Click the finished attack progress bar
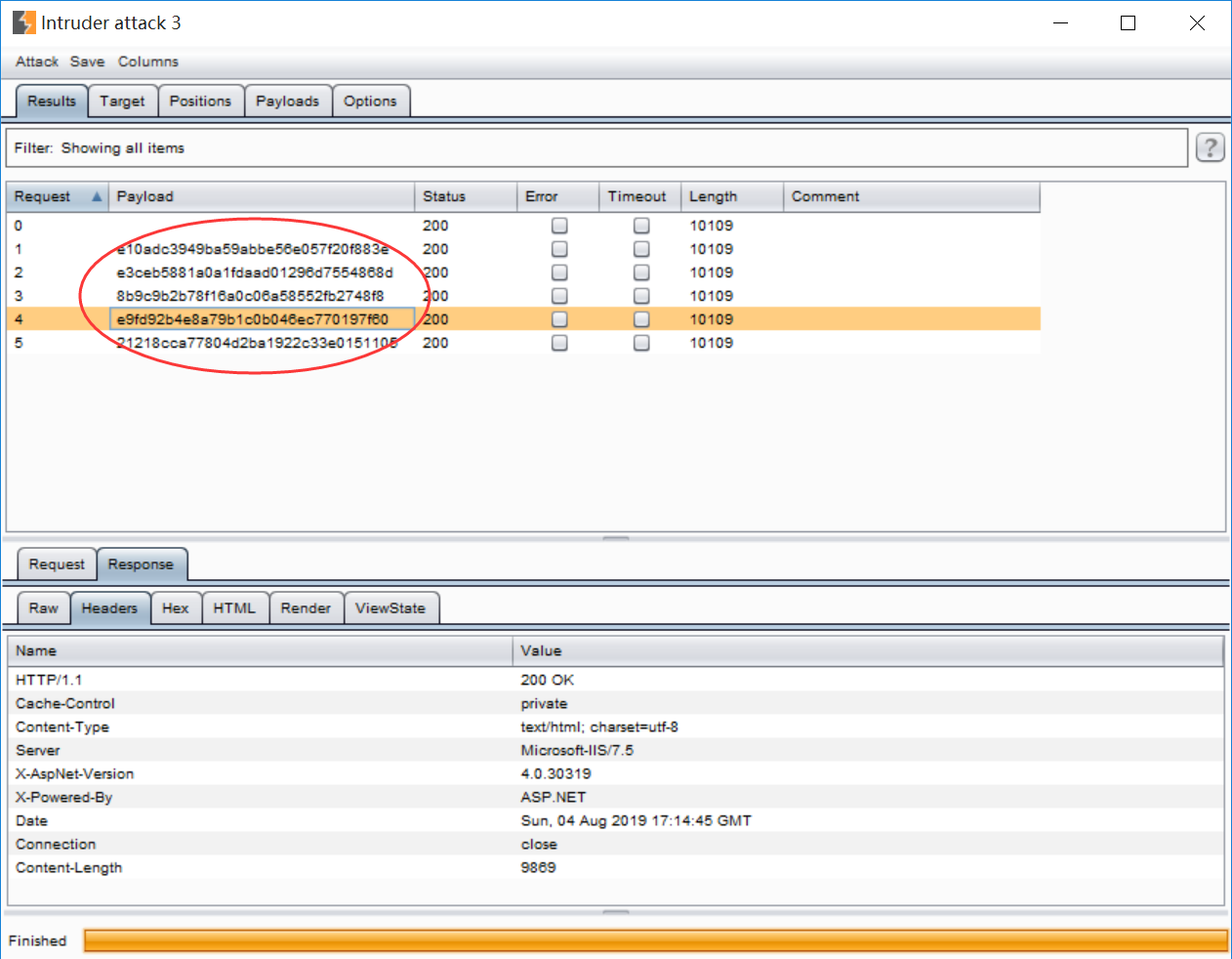The width and height of the screenshot is (1232, 959). point(655,940)
